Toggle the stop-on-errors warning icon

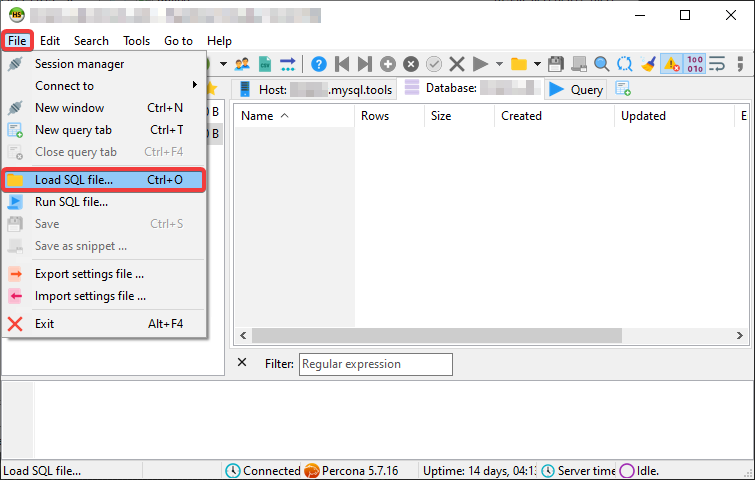coord(672,64)
